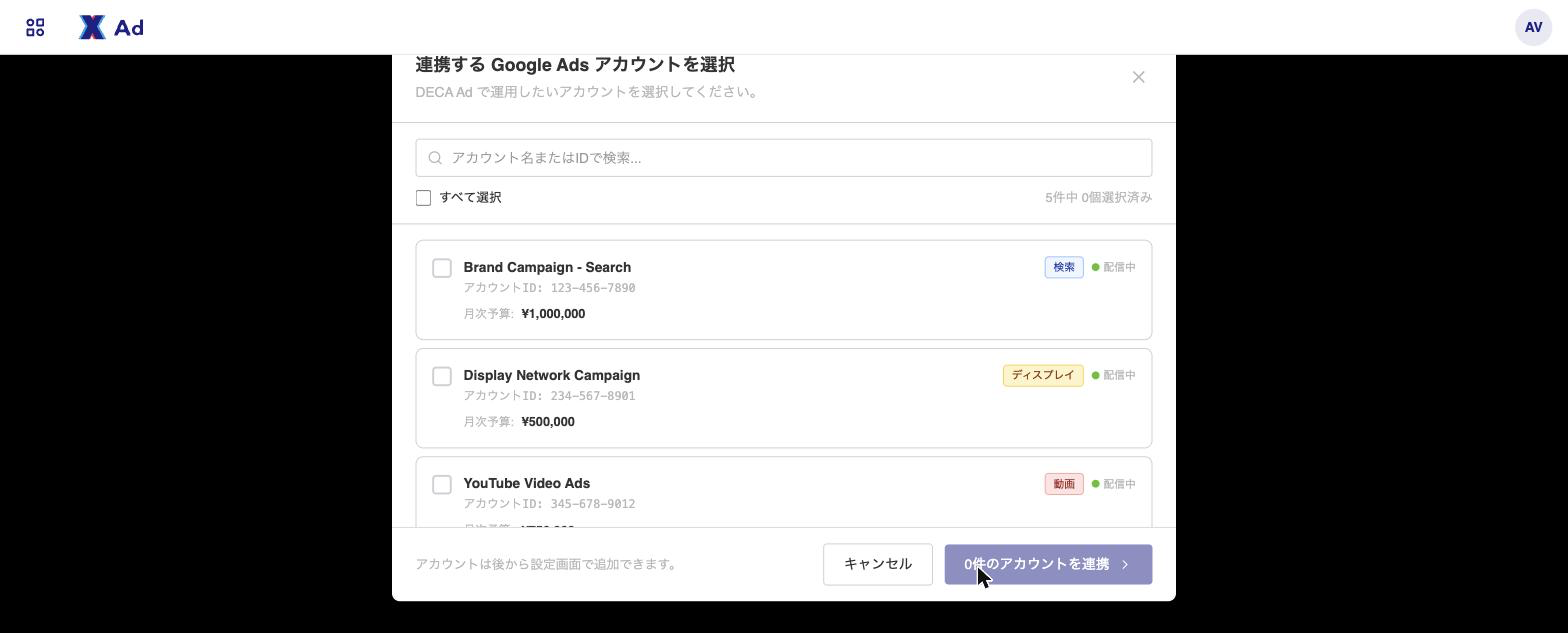
Task: Click the 連携する Google Ads アカウントを選択 heading
Action: click(x=575, y=65)
